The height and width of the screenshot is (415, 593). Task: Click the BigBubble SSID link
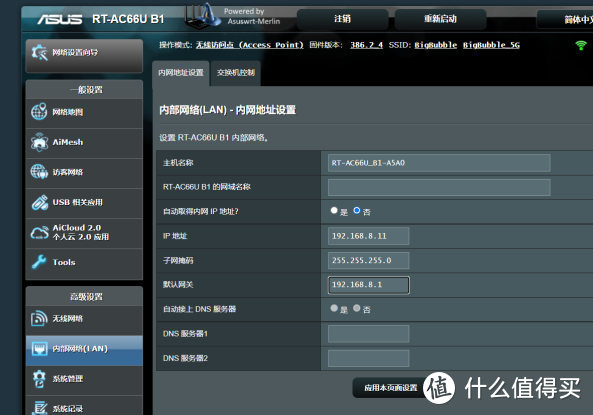click(436, 45)
